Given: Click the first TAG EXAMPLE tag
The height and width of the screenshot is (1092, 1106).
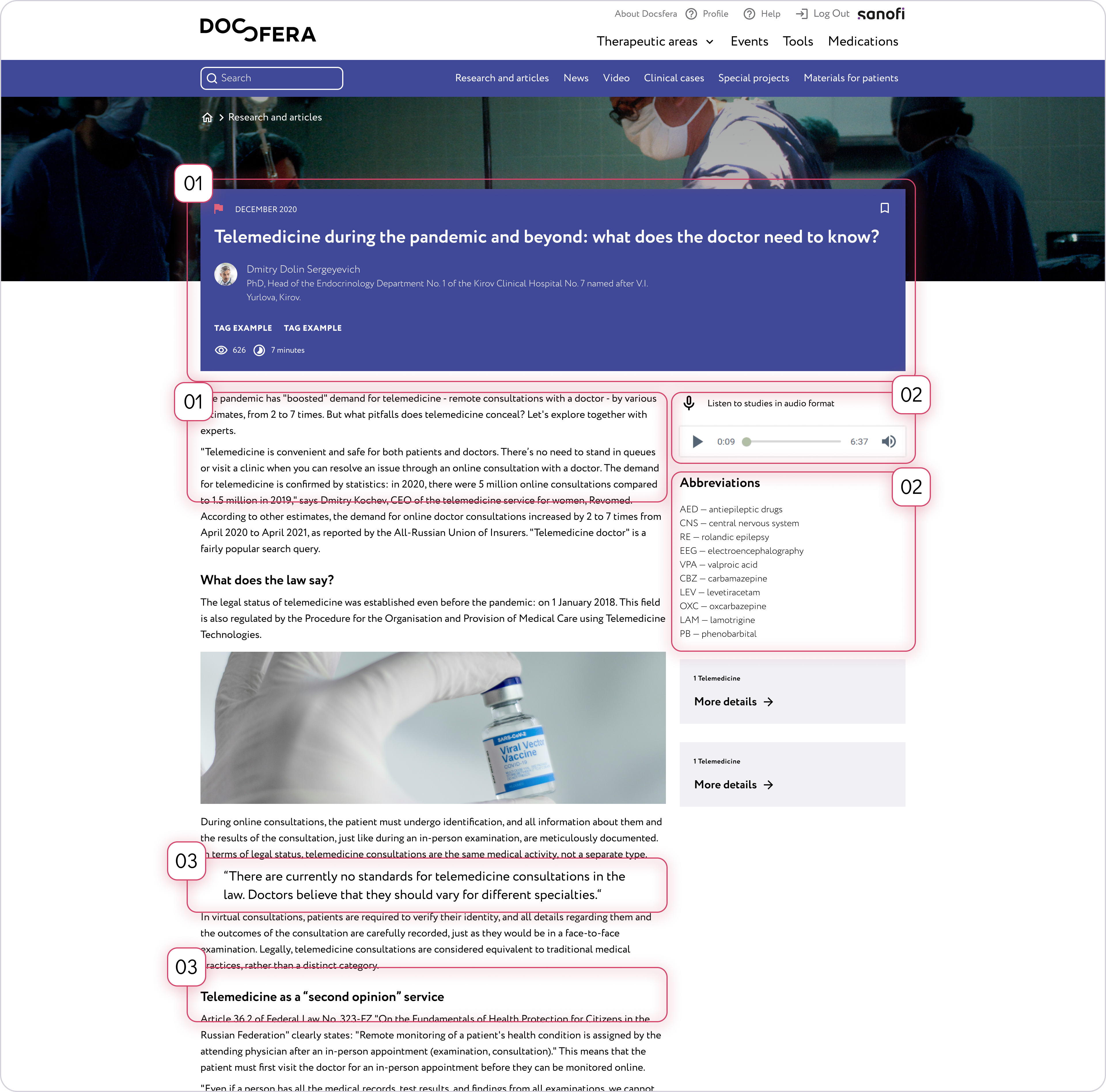Looking at the screenshot, I should [x=243, y=328].
